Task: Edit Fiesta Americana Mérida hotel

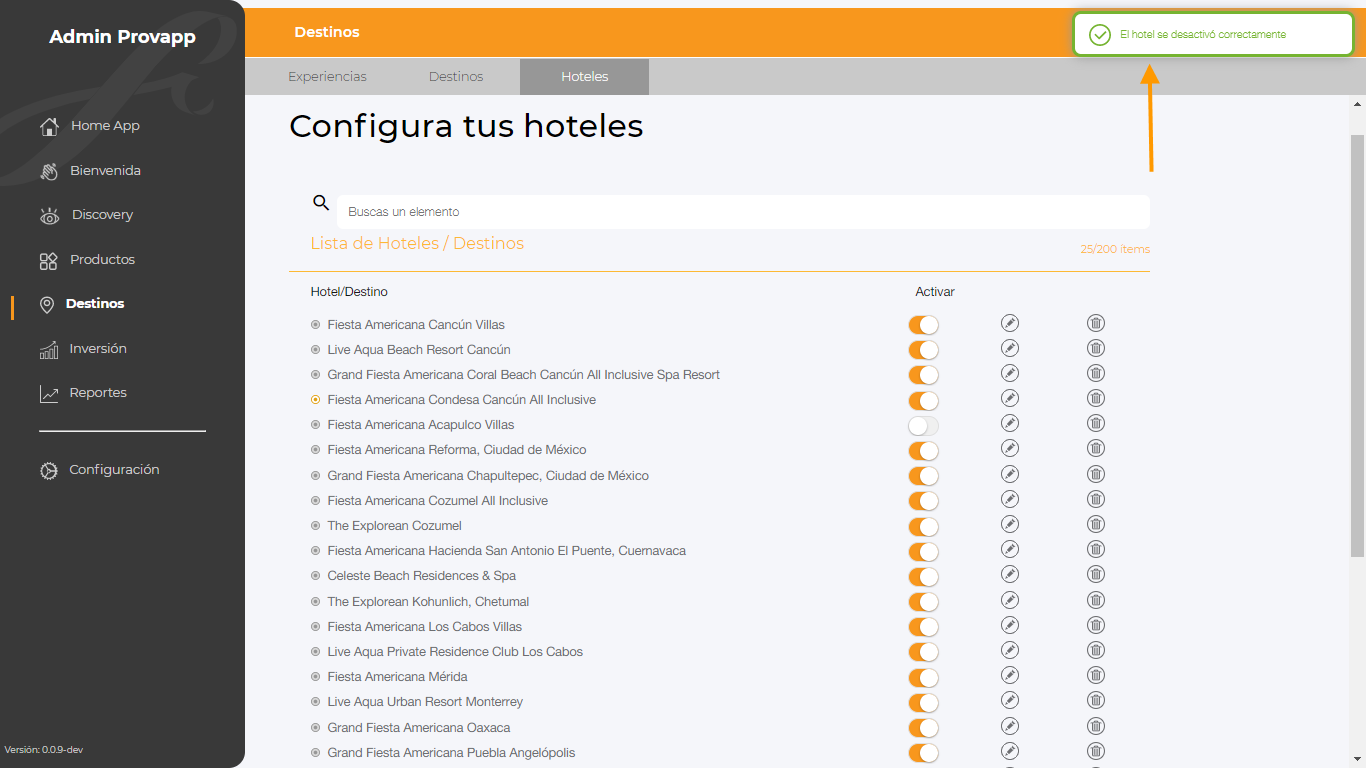Action: (x=1010, y=675)
